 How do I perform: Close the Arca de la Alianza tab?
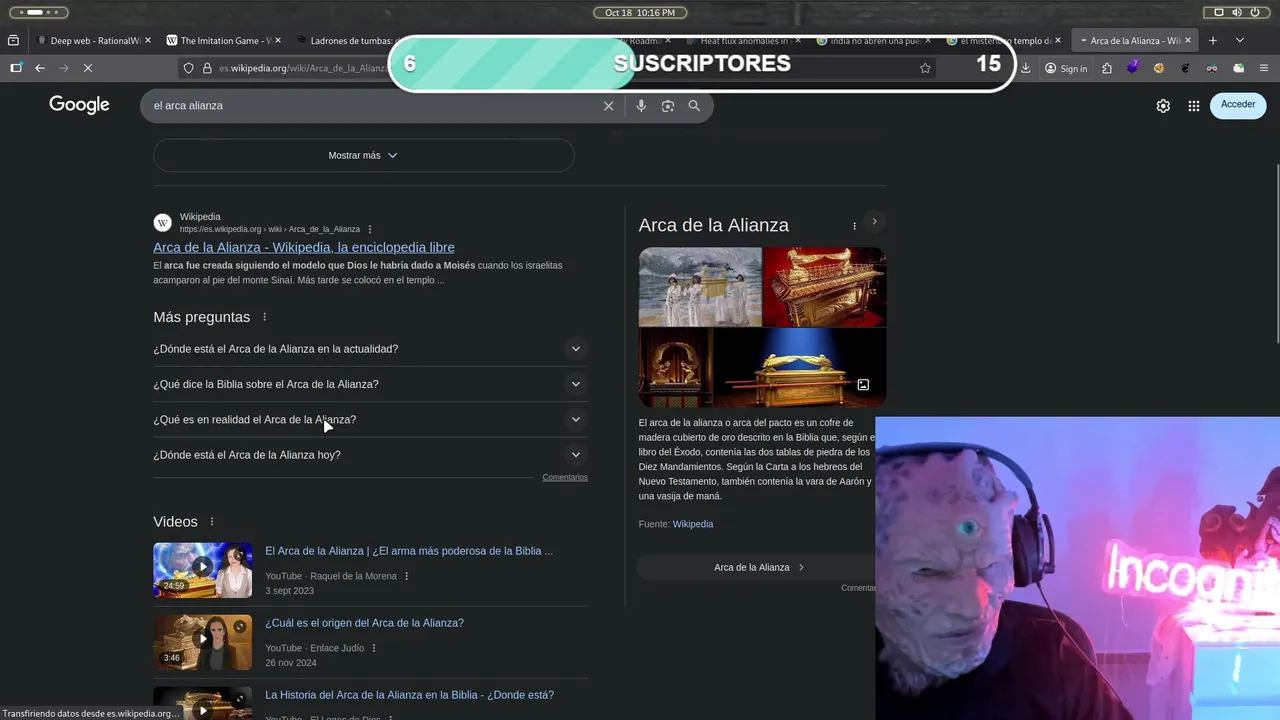[x=1188, y=41]
